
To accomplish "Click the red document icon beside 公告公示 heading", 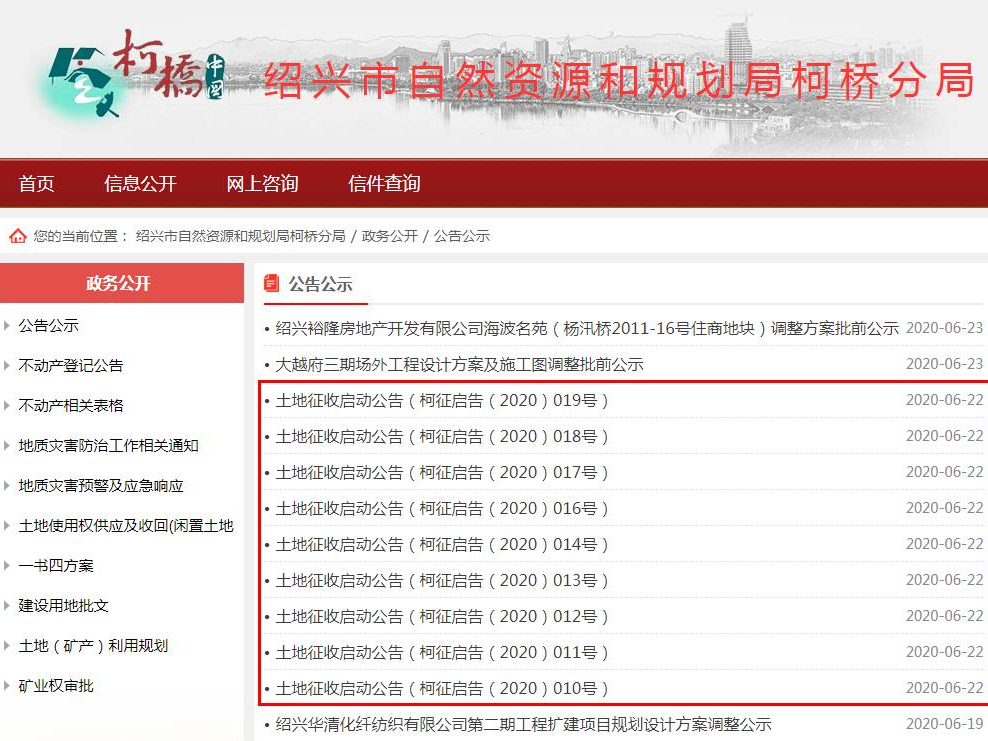I will click(x=271, y=284).
